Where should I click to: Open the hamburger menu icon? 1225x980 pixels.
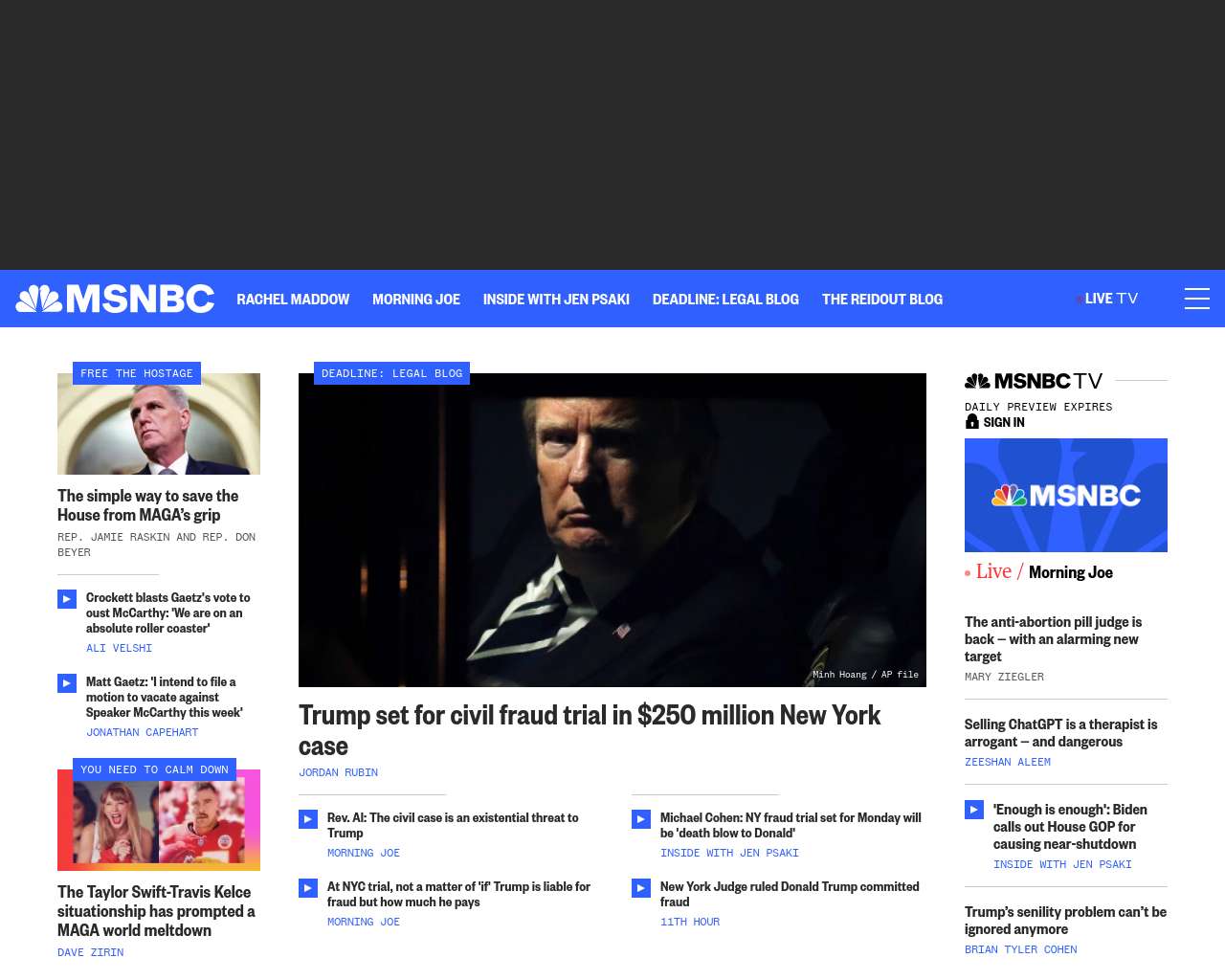1197,299
